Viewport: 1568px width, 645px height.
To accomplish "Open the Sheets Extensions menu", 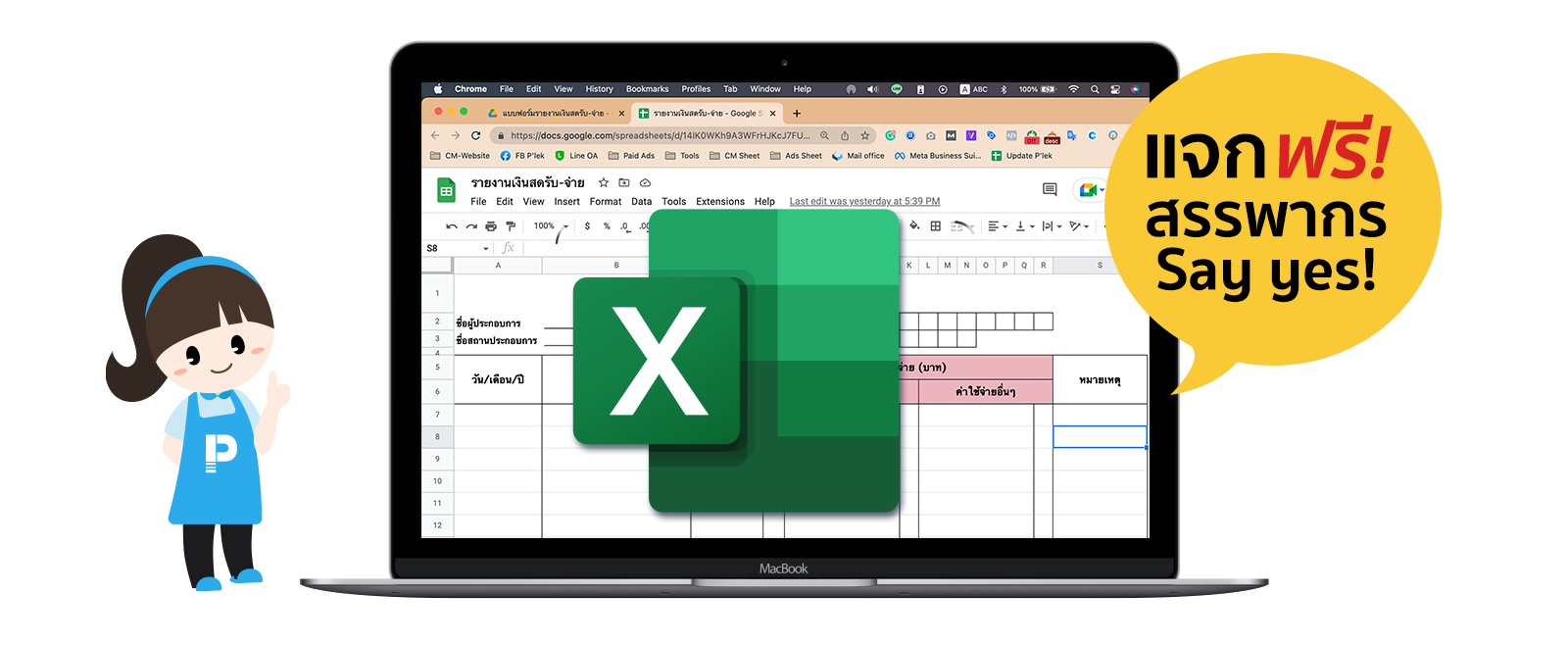I will pyautogui.click(x=720, y=202).
